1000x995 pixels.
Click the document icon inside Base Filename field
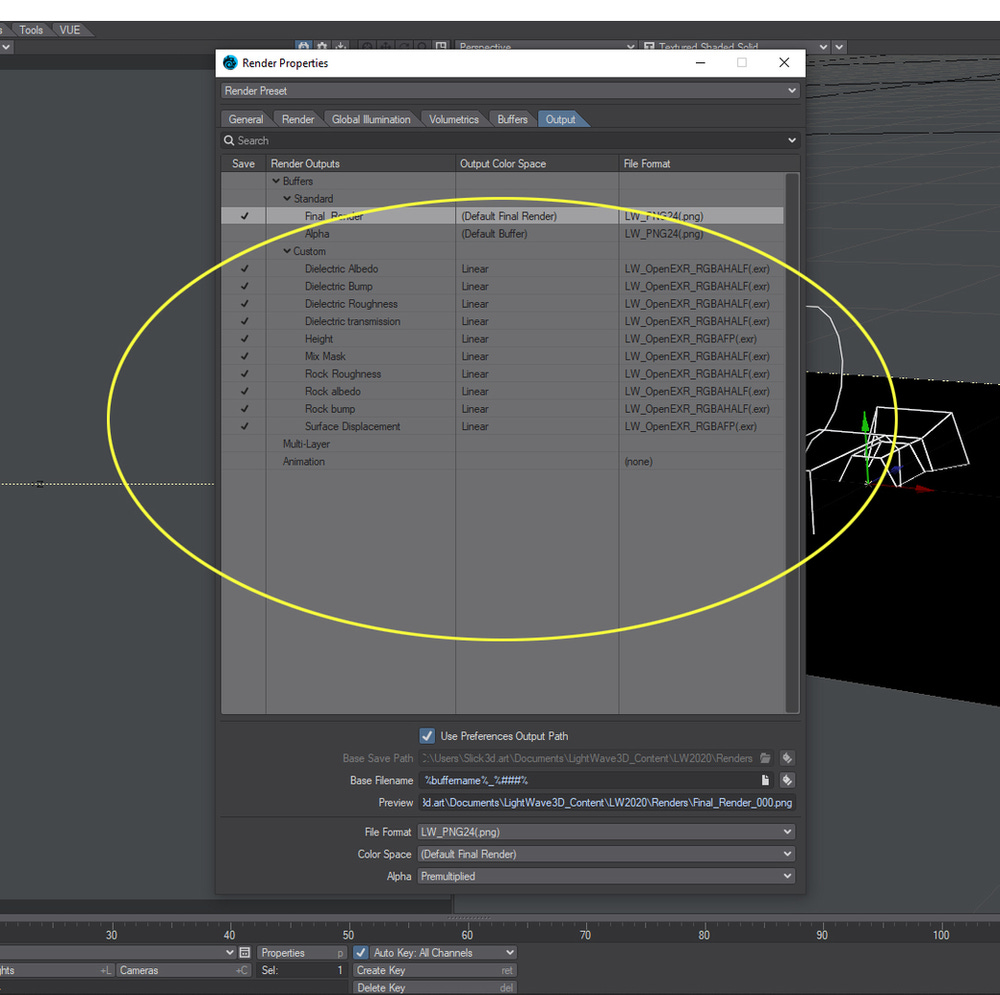[x=765, y=780]
